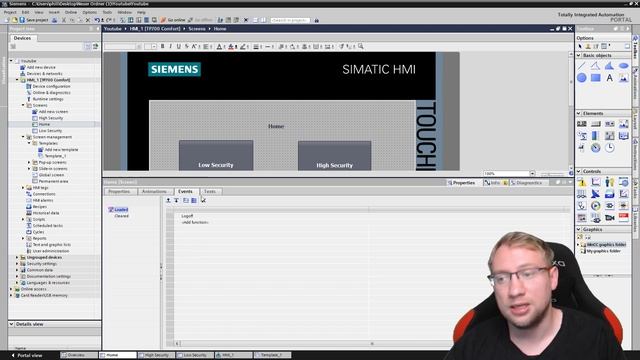The height and width of the screenshot is (360, 640).
Task: Pick the User view control
Action: tap(609, 182)
